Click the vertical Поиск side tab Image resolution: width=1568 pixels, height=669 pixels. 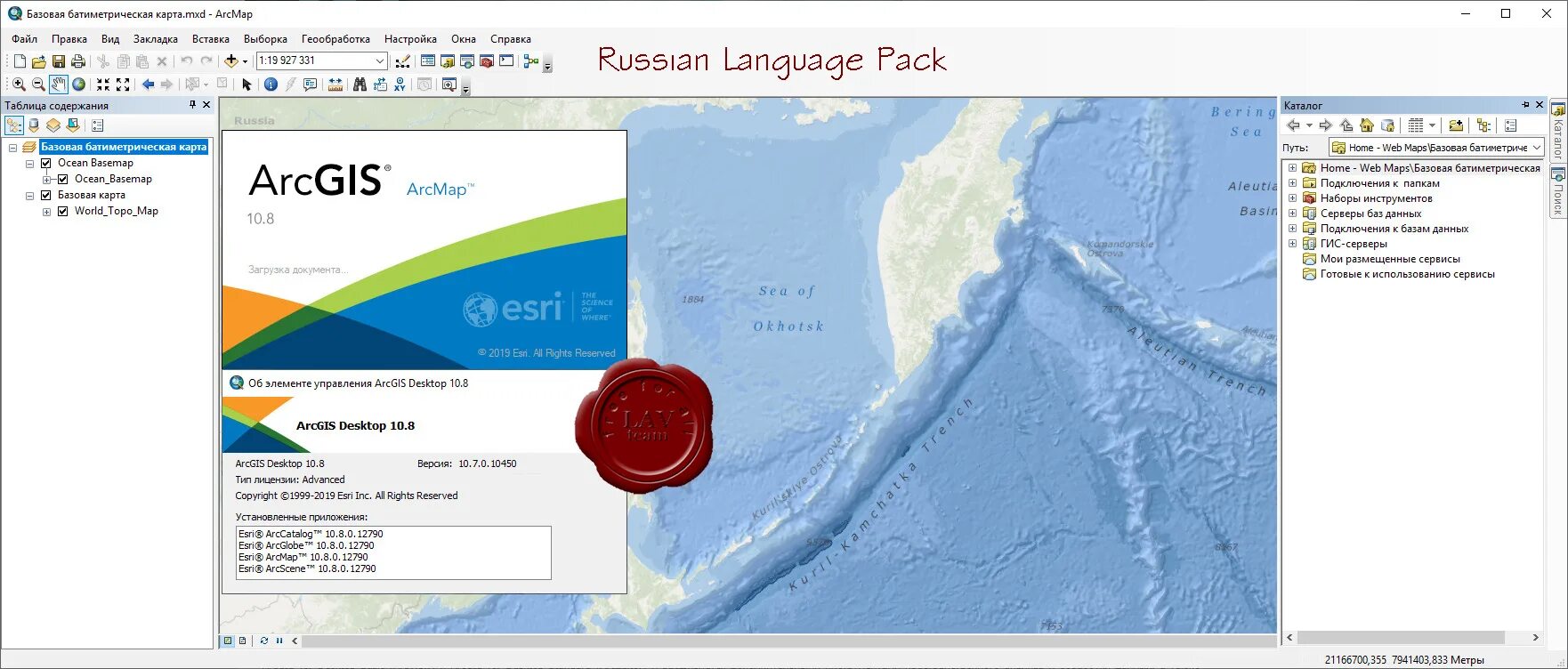[1558, 191]
